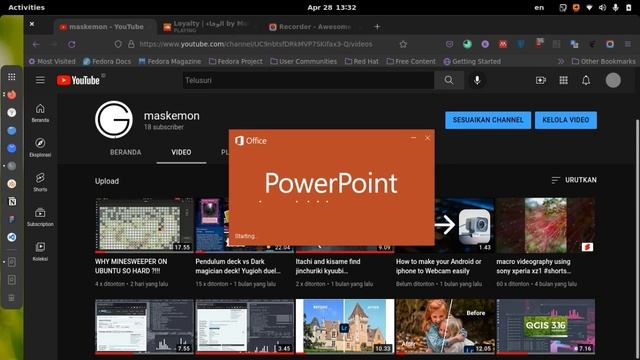Open the YouTube hamburger guide menu
The width and height of the screenshot is (640, 360).
40,80
